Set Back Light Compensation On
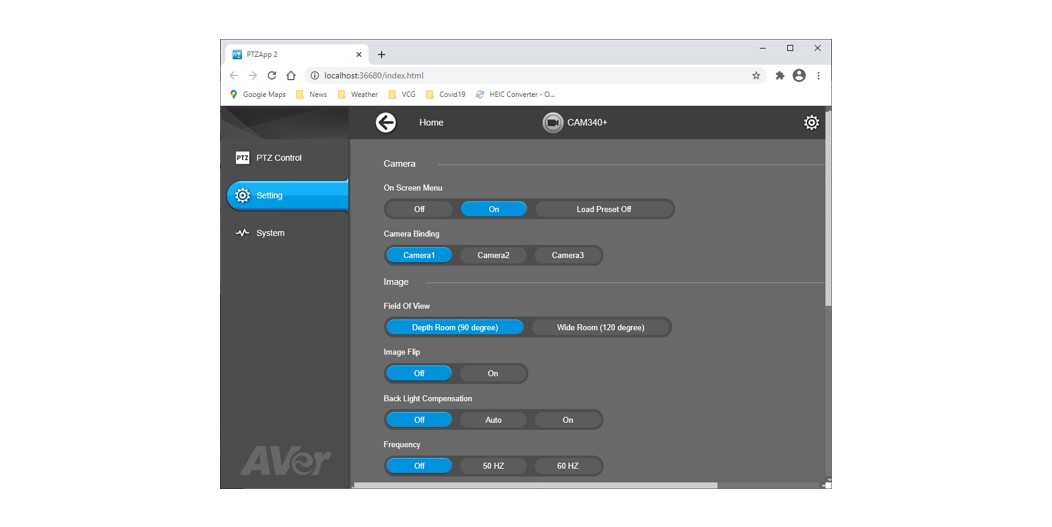This screenshot has height=527, width=1052. tap(568, 420)
